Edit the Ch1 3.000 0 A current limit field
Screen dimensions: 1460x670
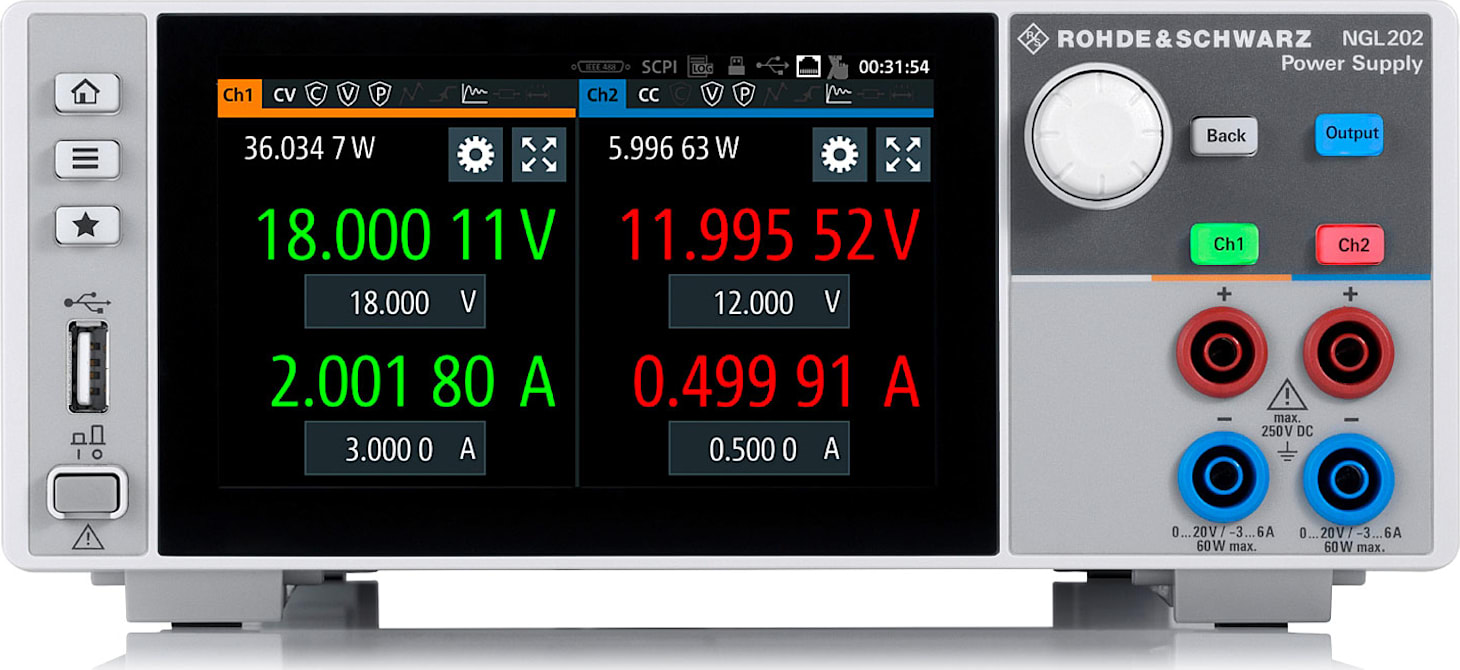click(395, 448)
